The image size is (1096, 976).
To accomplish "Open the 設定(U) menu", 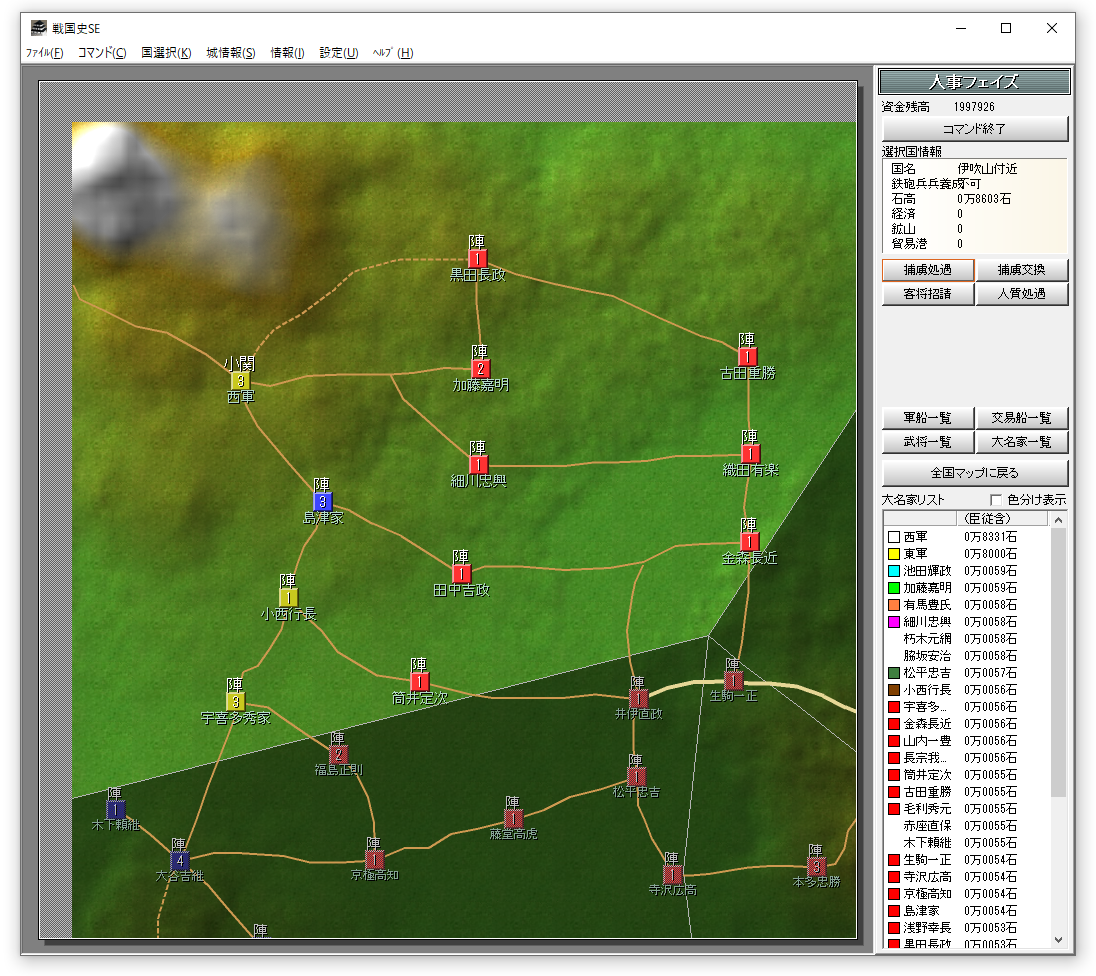I will [338, 53].
